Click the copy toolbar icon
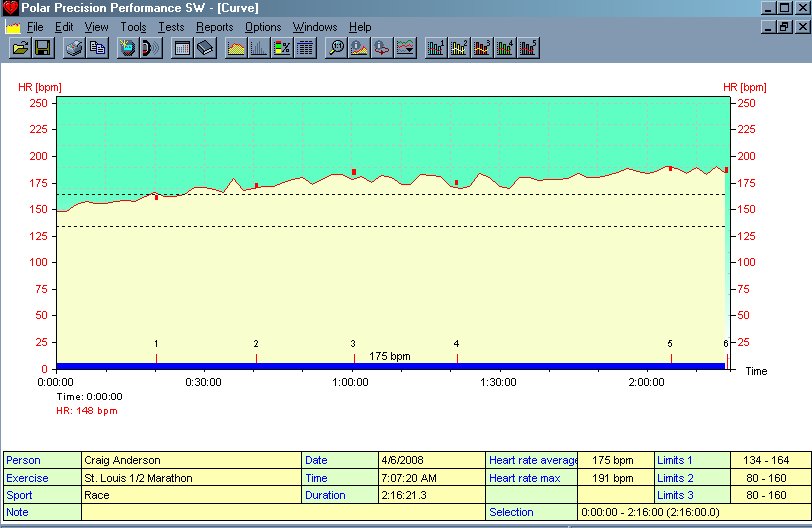Viewport: 812px width, 528px height. click(x=97, y=48)
